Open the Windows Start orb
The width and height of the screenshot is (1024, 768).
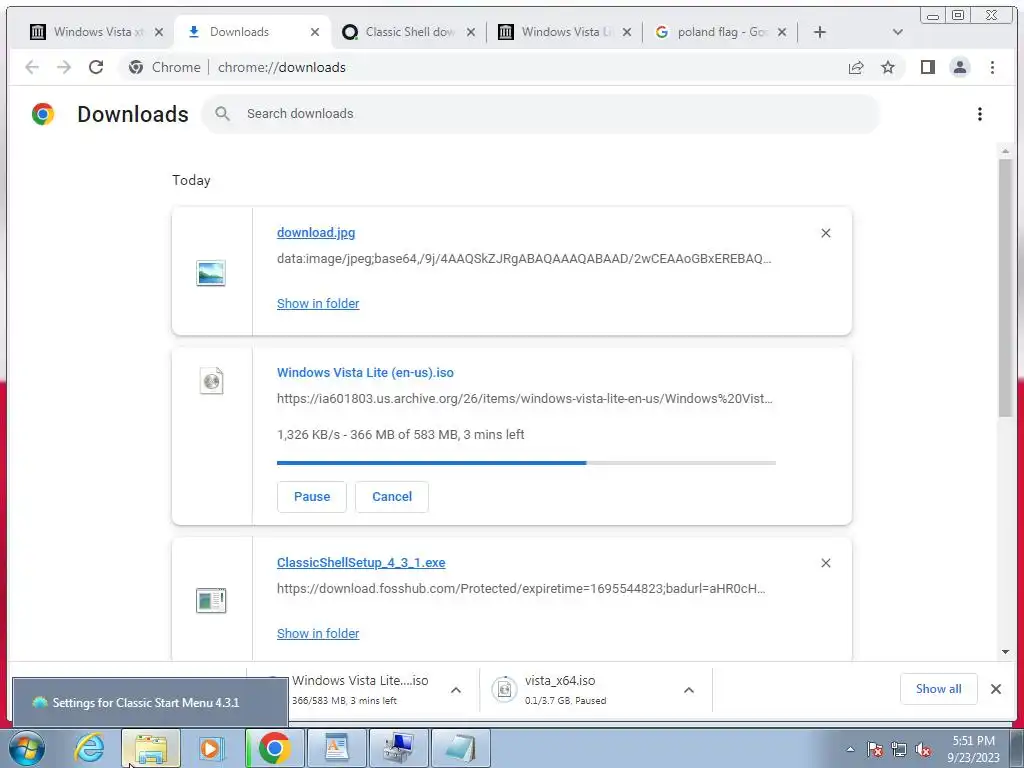[27, 748]
